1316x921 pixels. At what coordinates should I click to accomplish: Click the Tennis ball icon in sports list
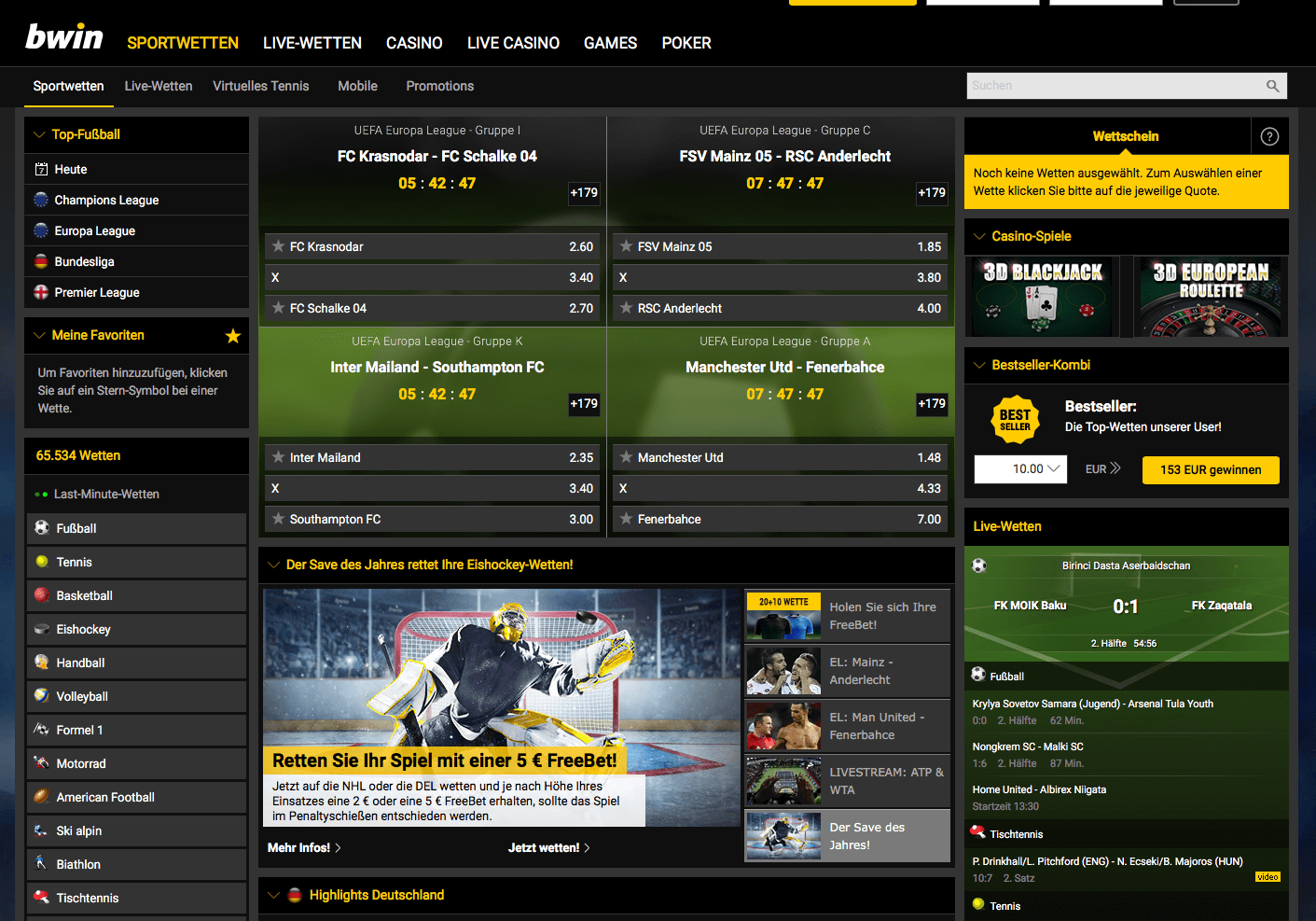(42, 561)
